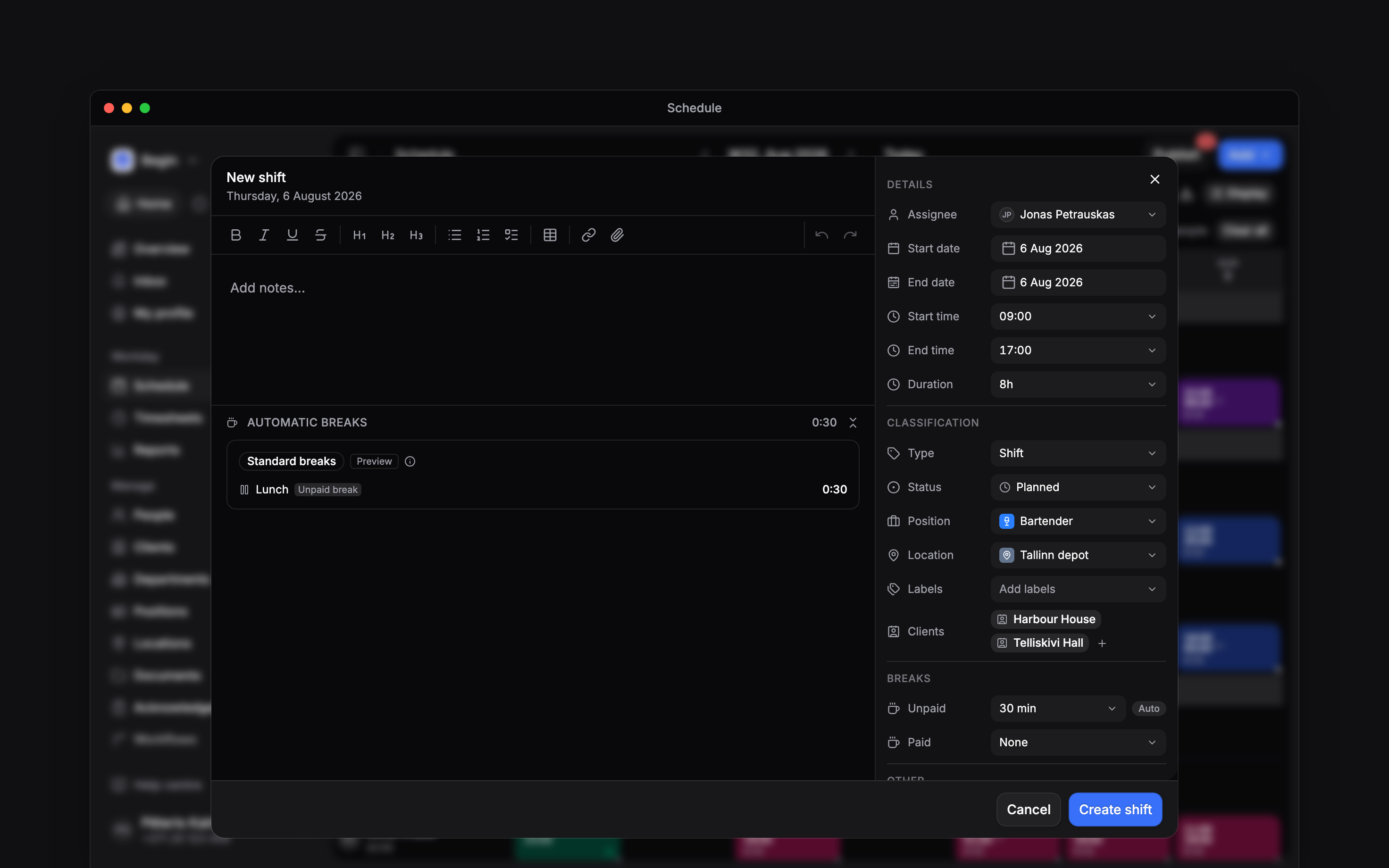Click Create shift button

[x=1114, y=810]
